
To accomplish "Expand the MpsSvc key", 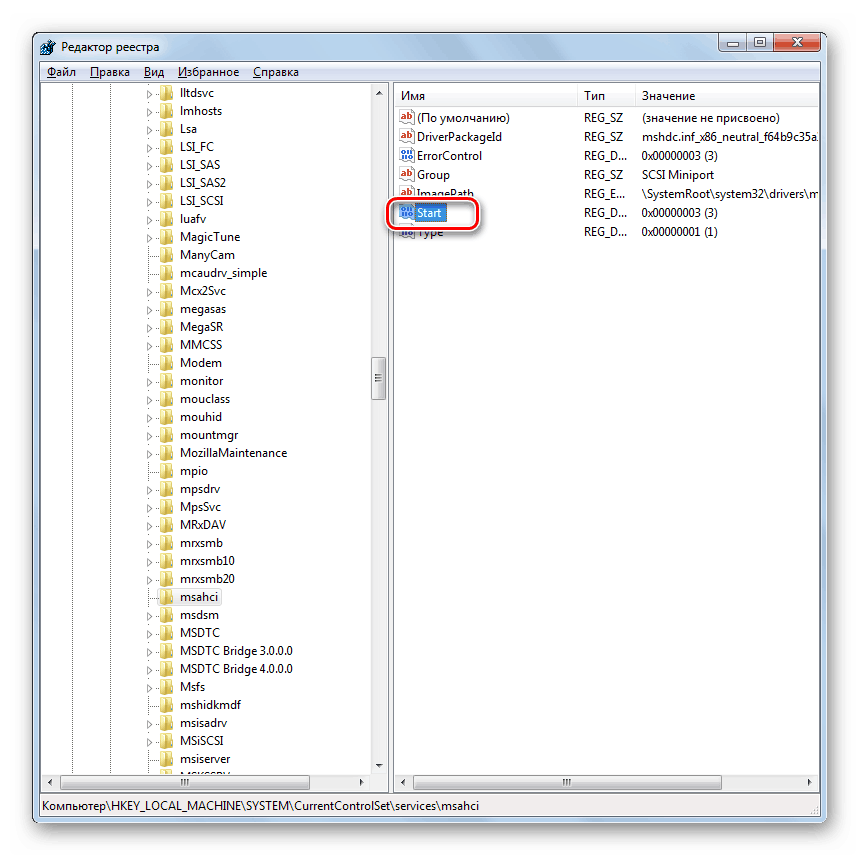I will [x=151, y=506].
